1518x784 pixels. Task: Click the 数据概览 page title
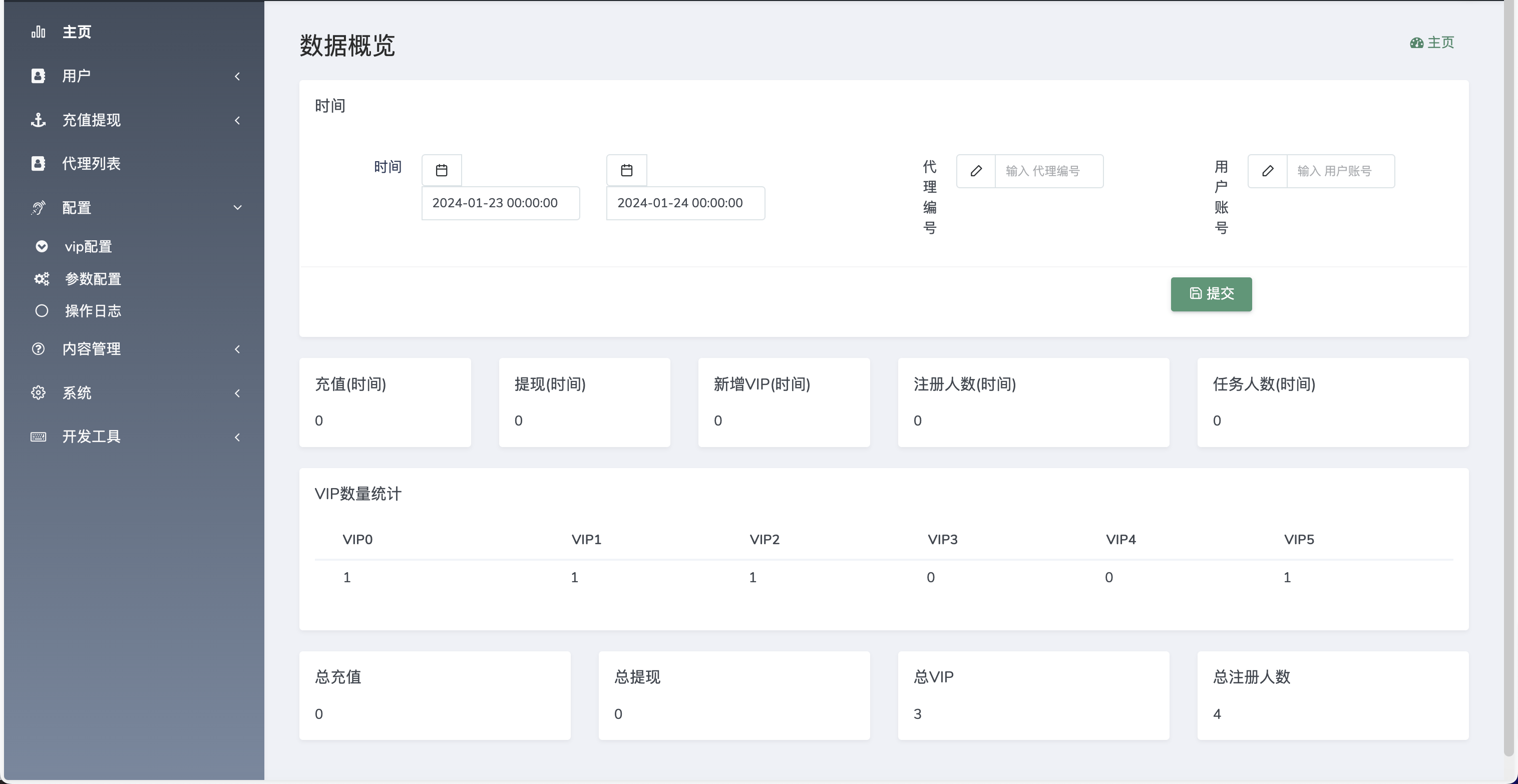(x=347, y=46)
